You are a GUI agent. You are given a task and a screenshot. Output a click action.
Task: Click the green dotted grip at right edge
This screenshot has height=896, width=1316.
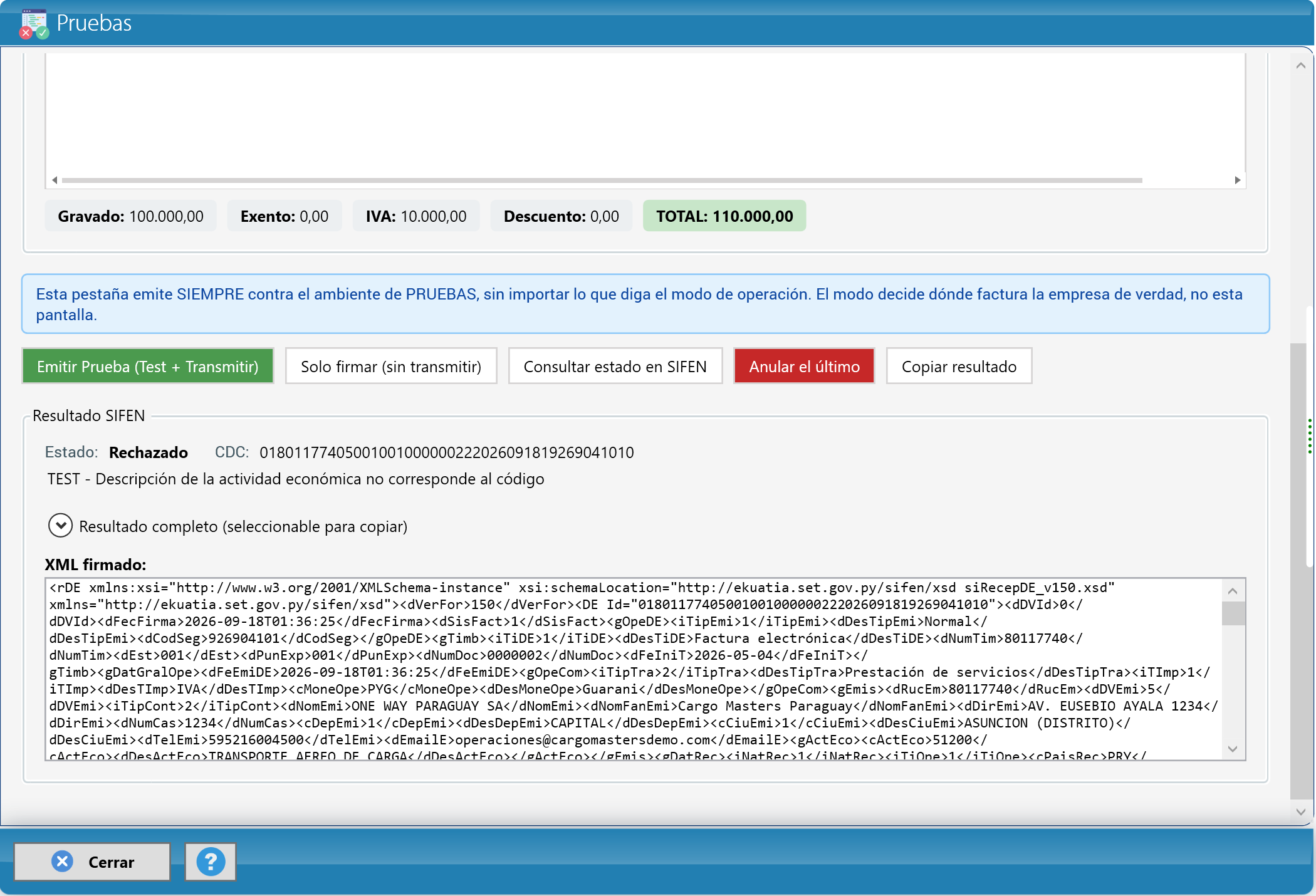click(x=1310, y=436)
